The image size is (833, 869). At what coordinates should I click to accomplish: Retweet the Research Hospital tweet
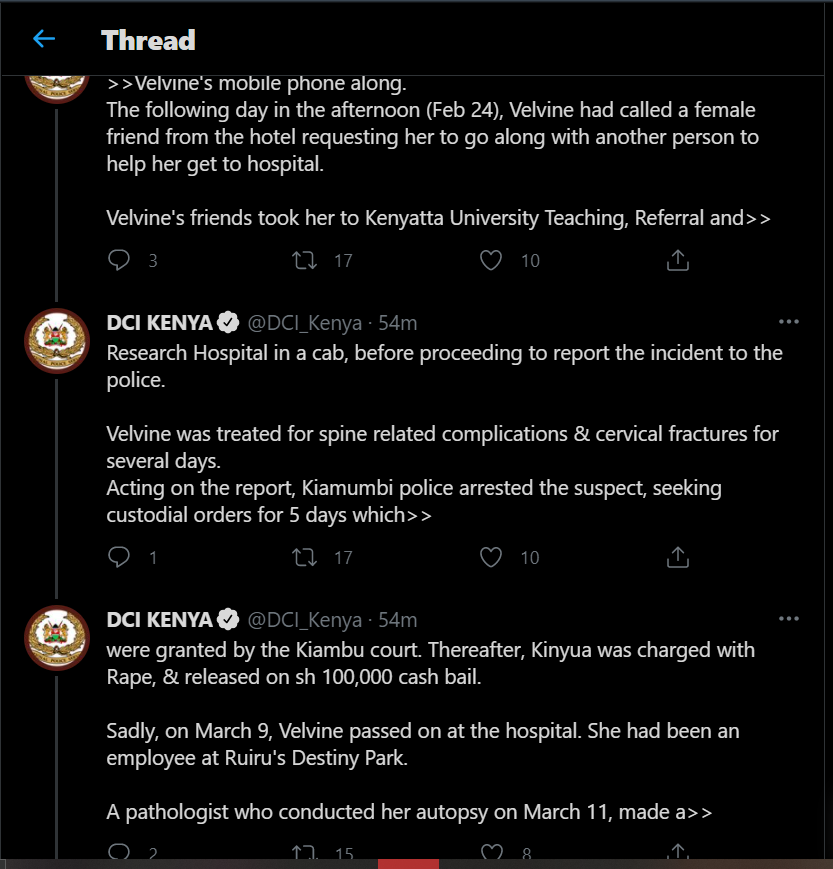[304, 557]
